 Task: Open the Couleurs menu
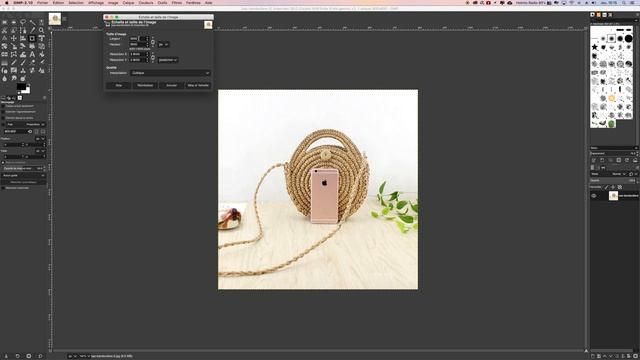(x=146, y=2)
